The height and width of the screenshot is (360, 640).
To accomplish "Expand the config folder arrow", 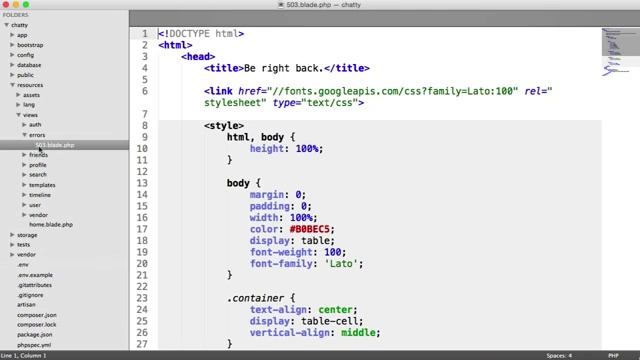I will coord(12,55).
